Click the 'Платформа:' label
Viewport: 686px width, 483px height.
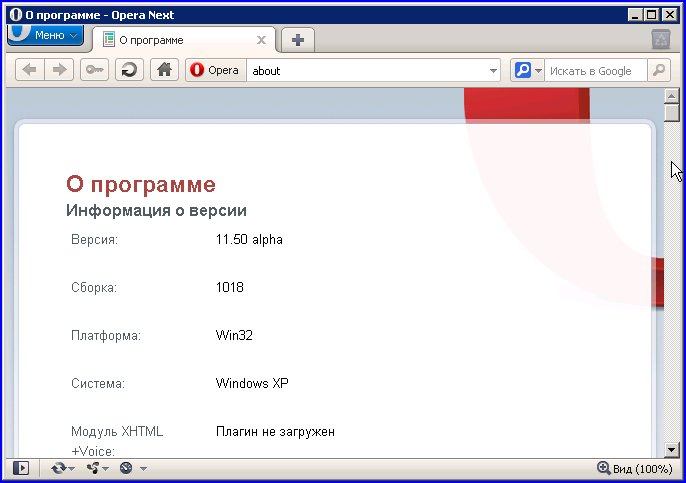click(106, 336)
